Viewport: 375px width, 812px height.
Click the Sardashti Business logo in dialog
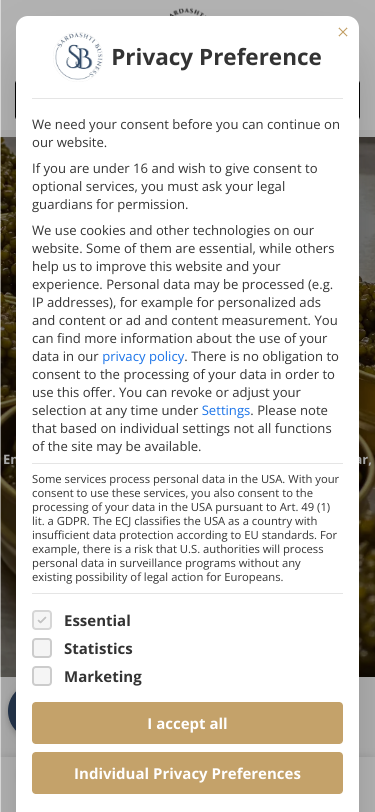point(79,56)
